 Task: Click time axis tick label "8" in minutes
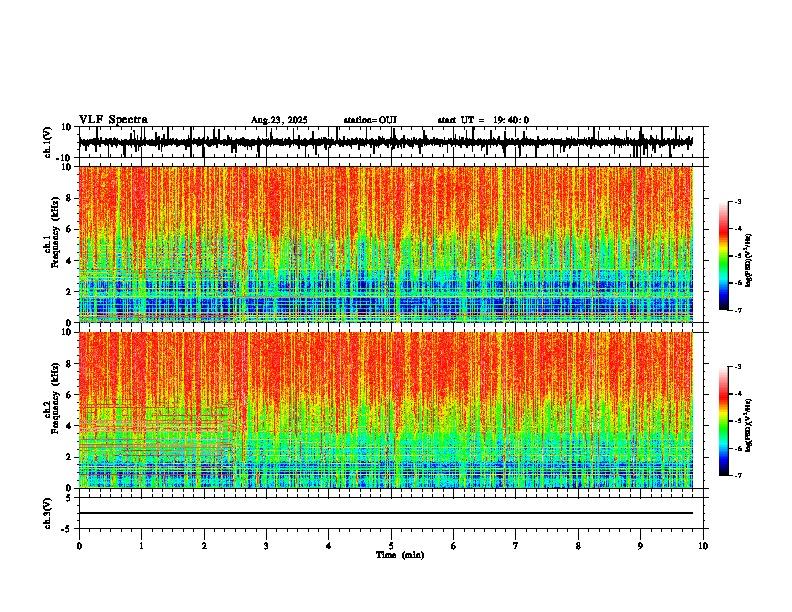click(x=578, y=546)
